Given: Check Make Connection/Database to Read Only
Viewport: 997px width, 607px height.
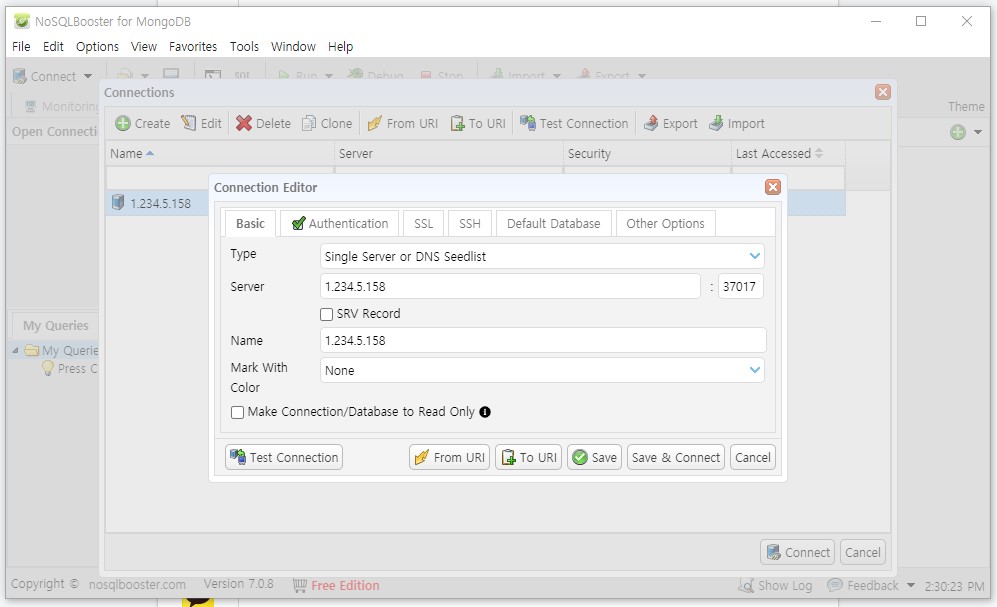Looking at the screenshot, I should click(237, 413).
